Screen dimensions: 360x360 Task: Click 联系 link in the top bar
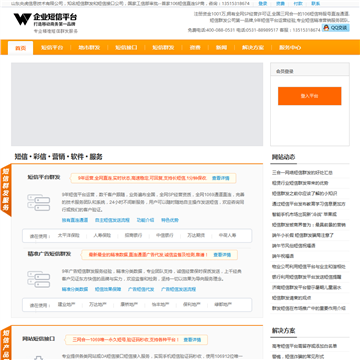[315, 3]
